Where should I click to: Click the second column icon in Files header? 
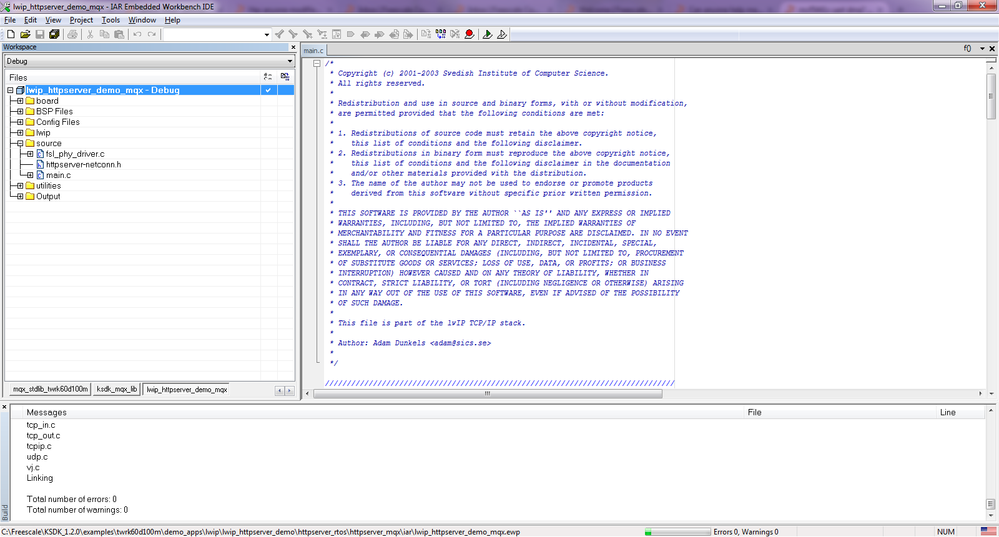[285, 77]
